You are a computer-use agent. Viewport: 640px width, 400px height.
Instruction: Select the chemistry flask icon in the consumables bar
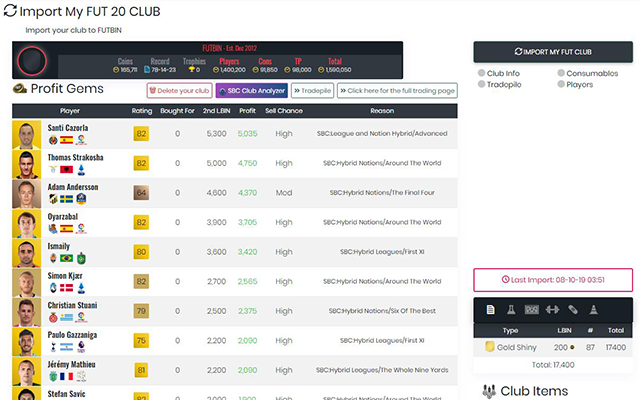pyautogui.click(x=511, y=310)
